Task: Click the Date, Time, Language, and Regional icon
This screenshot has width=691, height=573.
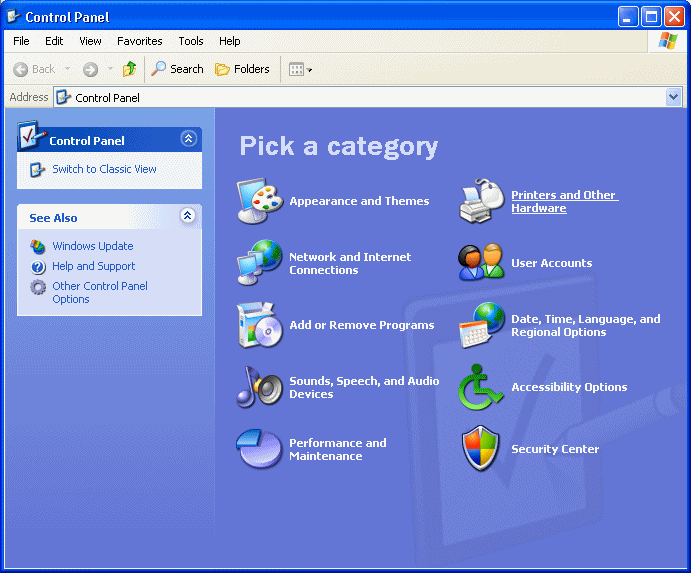Action: tap(482, 325)
